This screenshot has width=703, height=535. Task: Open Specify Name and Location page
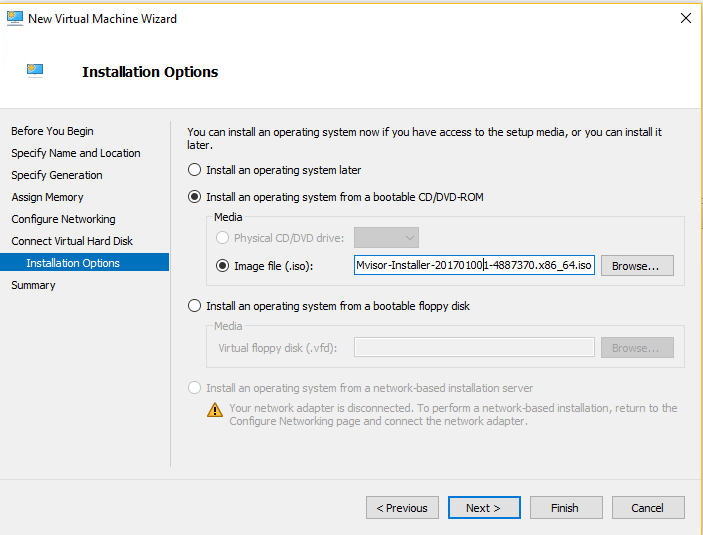point(76,153)
